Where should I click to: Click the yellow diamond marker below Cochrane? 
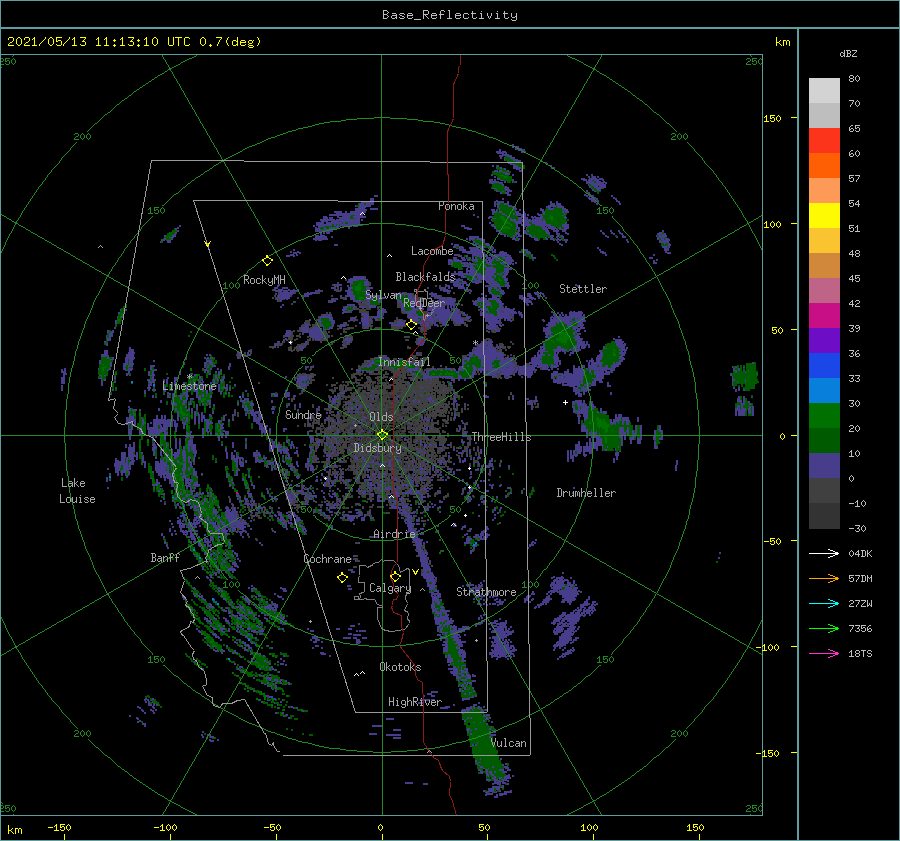342,577
